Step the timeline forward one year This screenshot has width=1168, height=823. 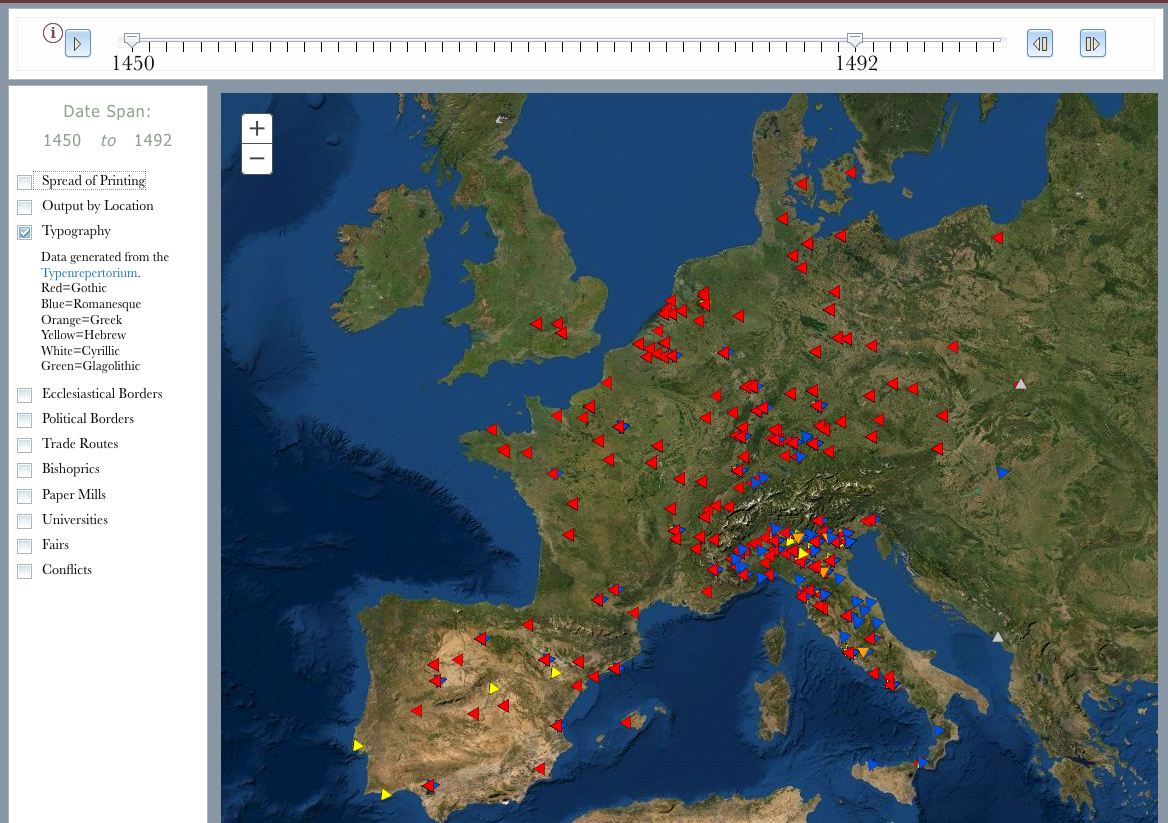click(x=1092, y=44)
